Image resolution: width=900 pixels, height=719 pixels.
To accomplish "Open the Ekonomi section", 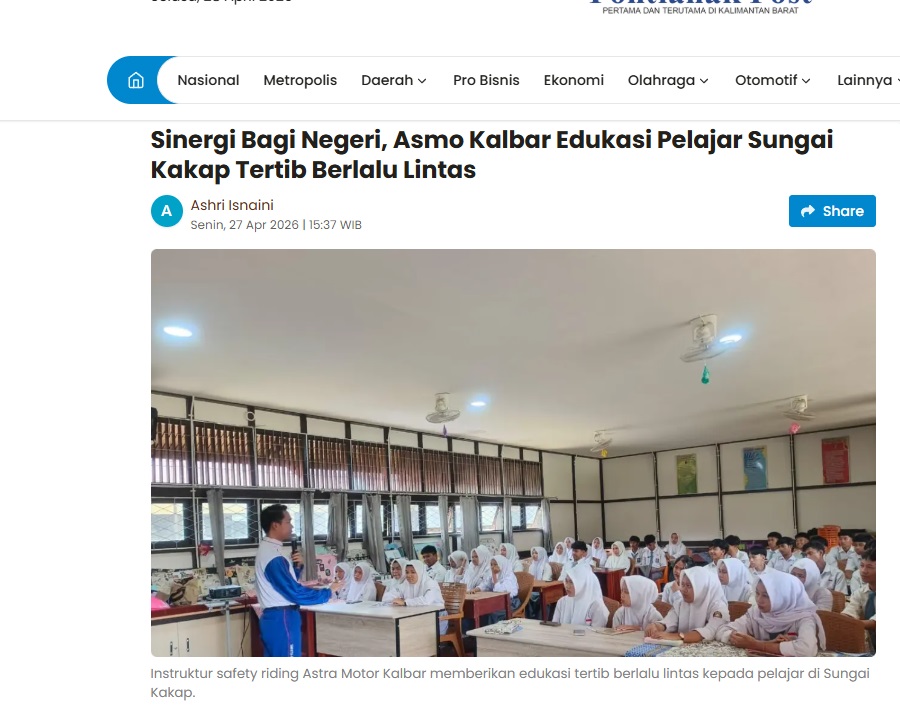I will 573,80.
